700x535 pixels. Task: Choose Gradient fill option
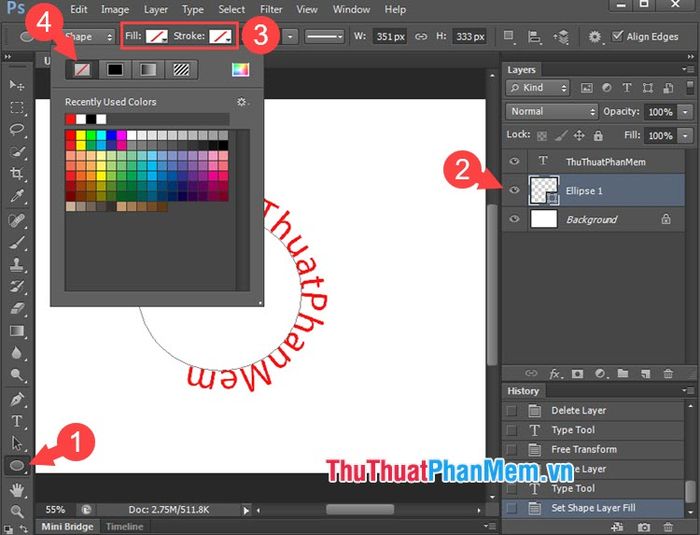148,70
